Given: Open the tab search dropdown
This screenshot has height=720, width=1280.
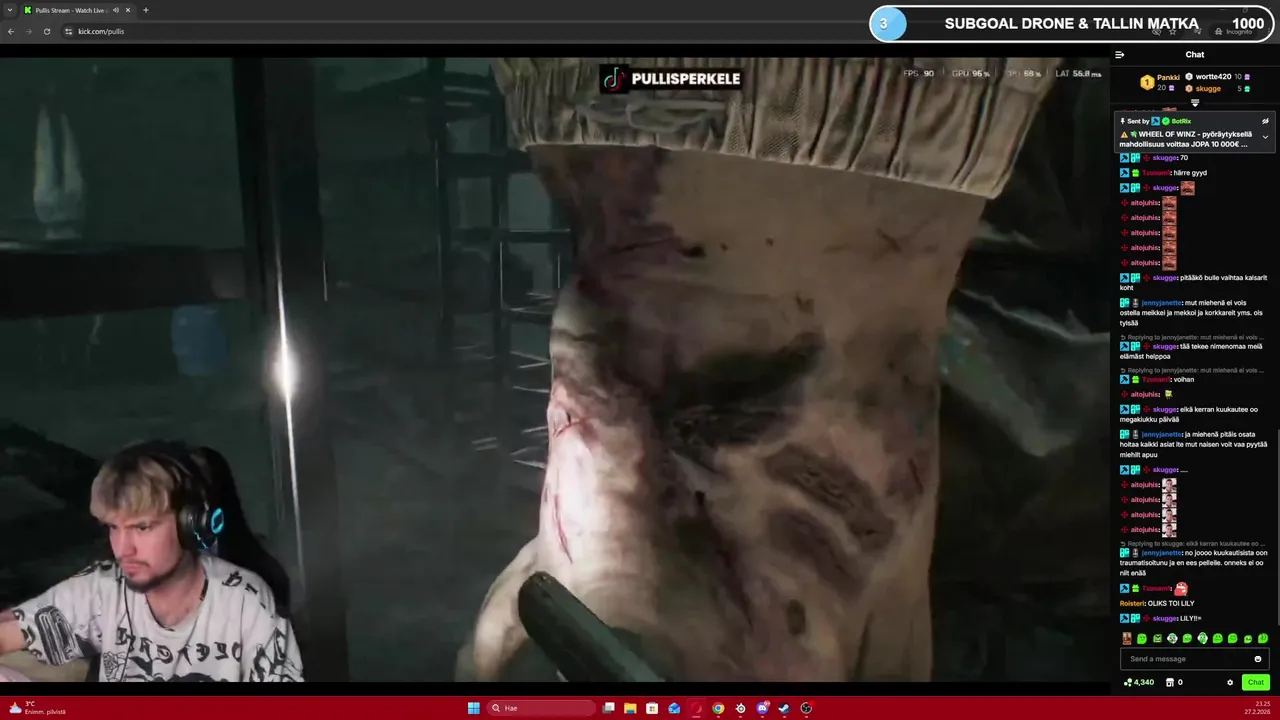Looking at the screenshot, I should pyautogui.click(x=10, y=10).
